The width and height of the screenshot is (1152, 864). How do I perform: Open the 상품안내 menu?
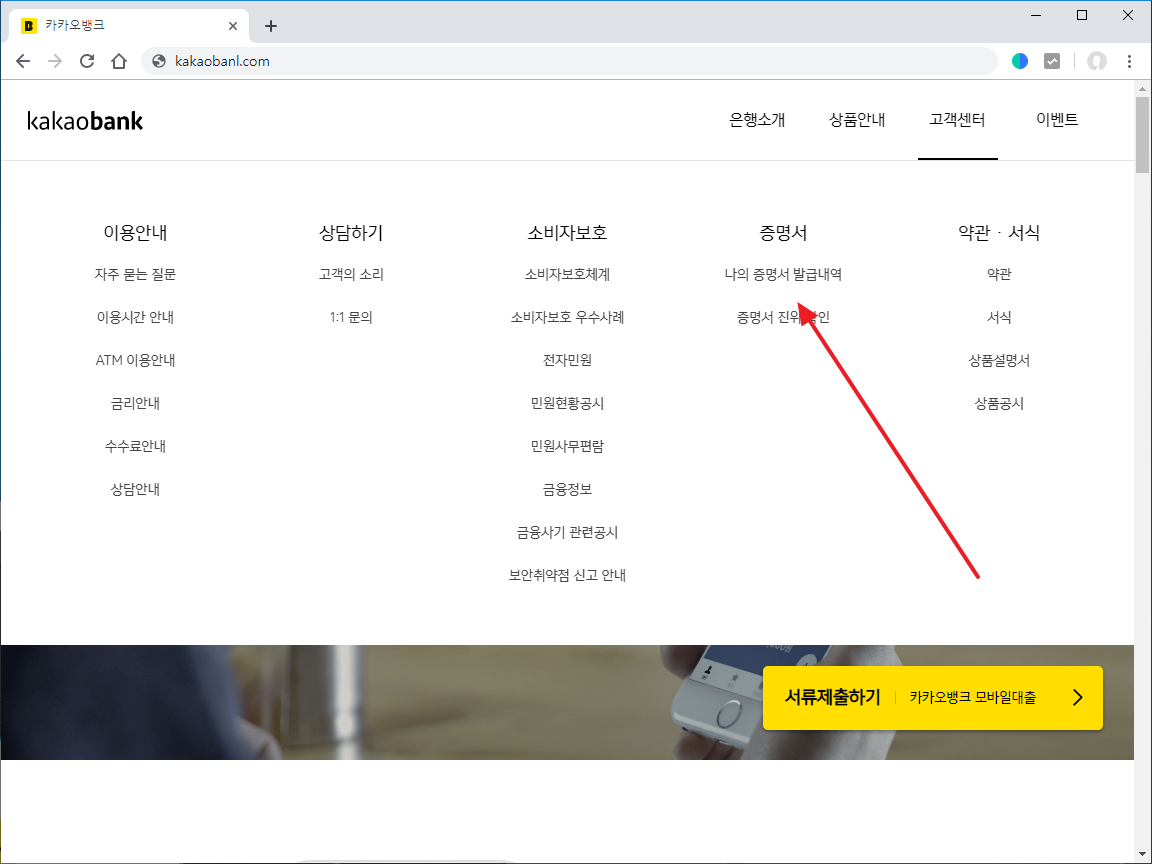tap(857, 120)
